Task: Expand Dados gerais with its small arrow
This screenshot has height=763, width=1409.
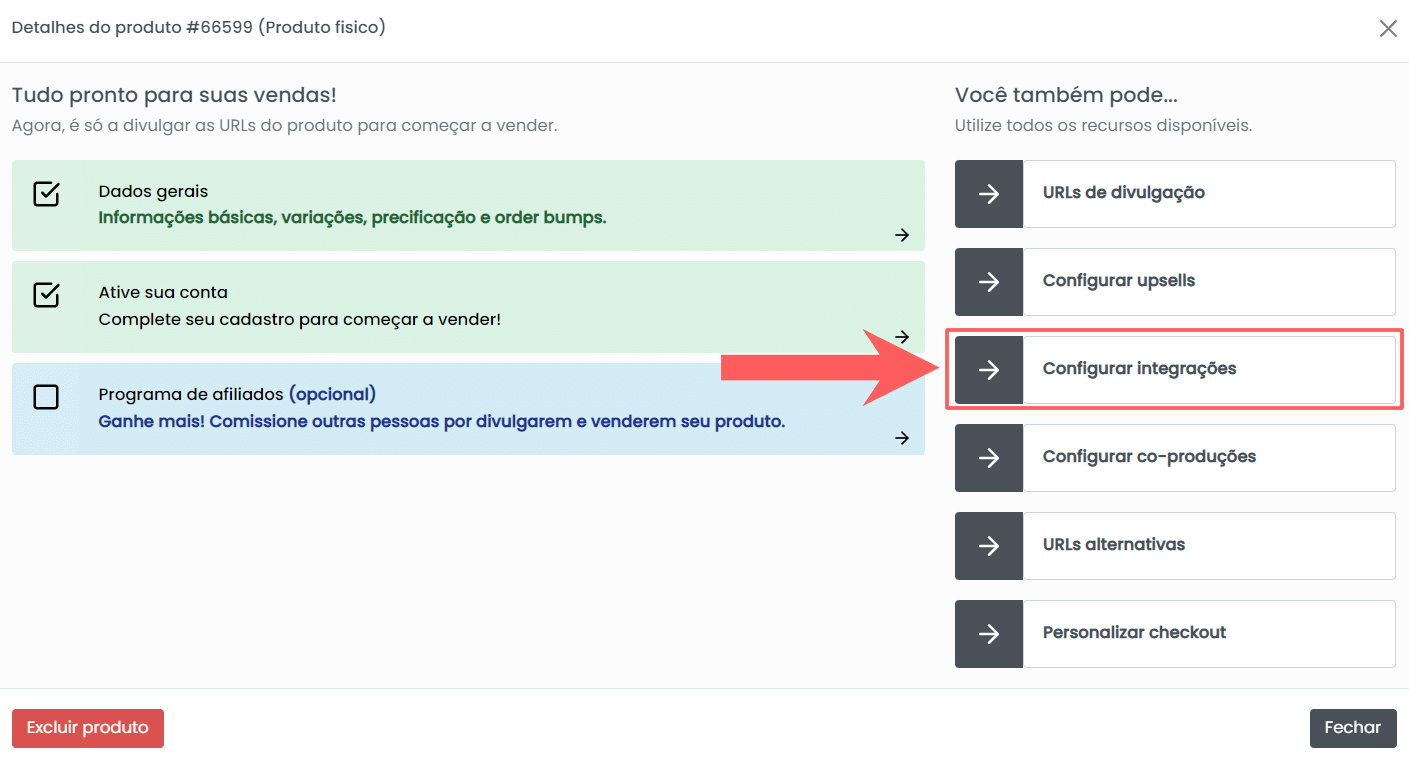Action: pos(902,235)
